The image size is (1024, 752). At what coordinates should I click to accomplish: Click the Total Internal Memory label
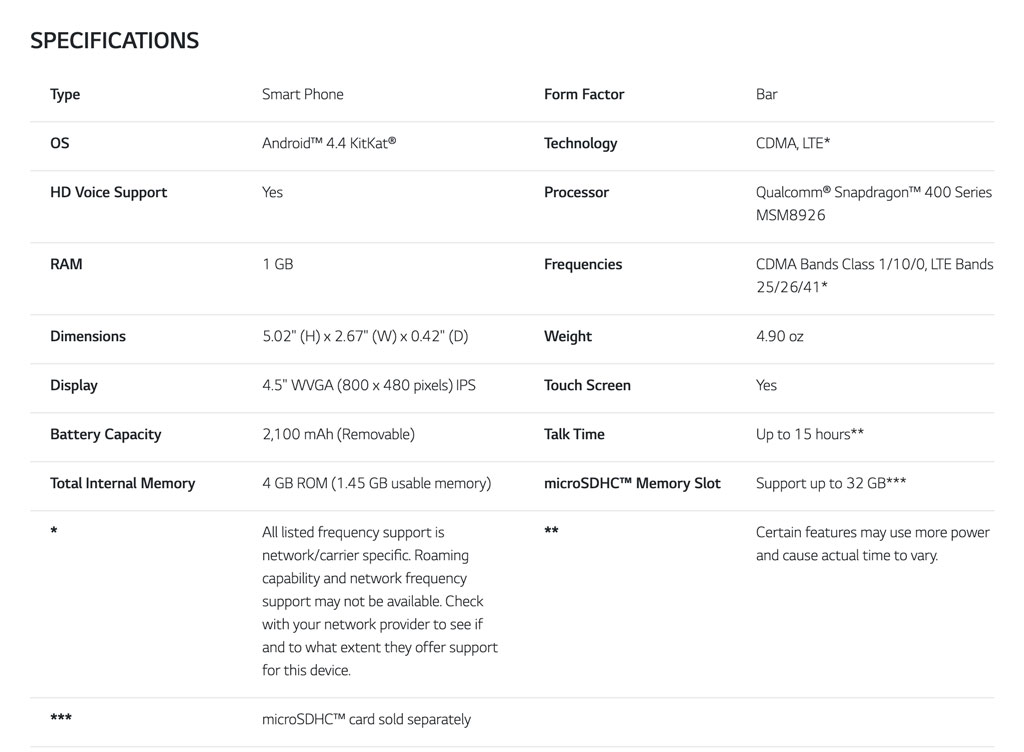click(122, 484)
